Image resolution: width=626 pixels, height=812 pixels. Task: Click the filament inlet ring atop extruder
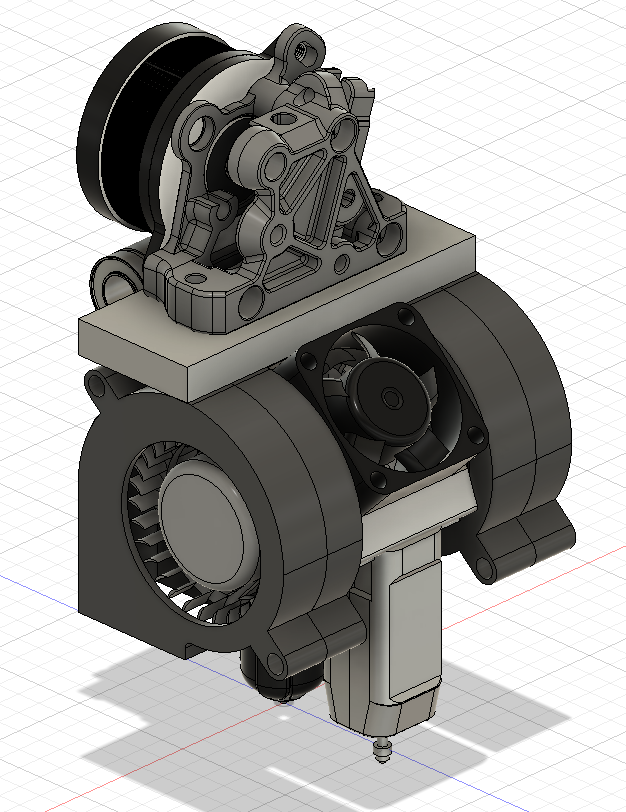(x=304, y=46)
